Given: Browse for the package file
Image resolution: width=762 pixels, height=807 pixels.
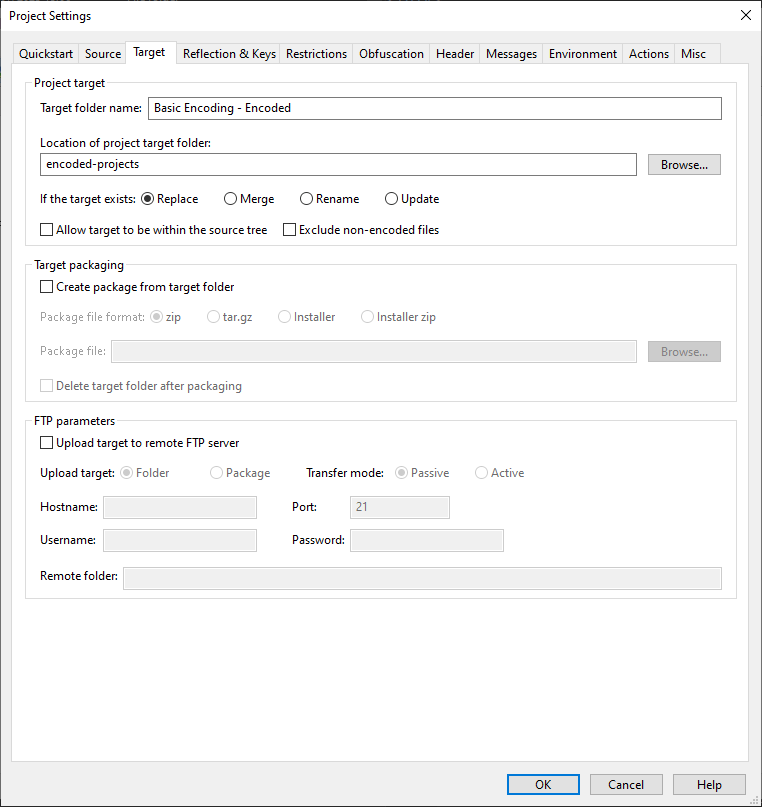Looking at the screenshot, I should [x=684, y=352].
